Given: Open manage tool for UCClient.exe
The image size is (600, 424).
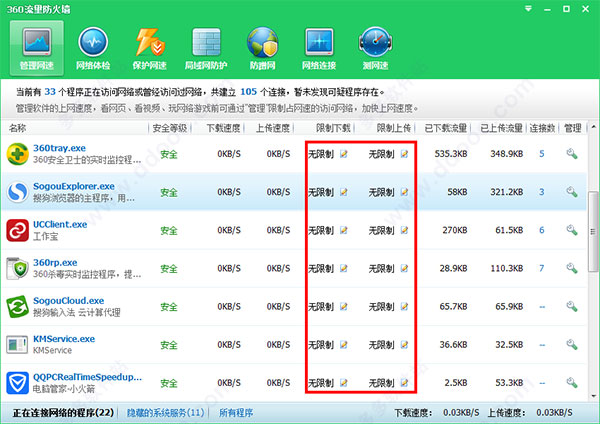Looking at the screenshot, I should [572, 230].
